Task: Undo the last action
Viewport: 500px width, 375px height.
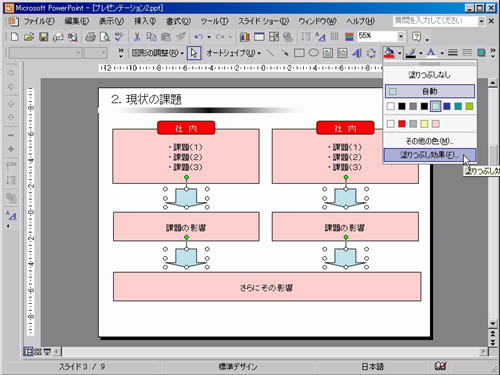Action: [x=199, y=36]
